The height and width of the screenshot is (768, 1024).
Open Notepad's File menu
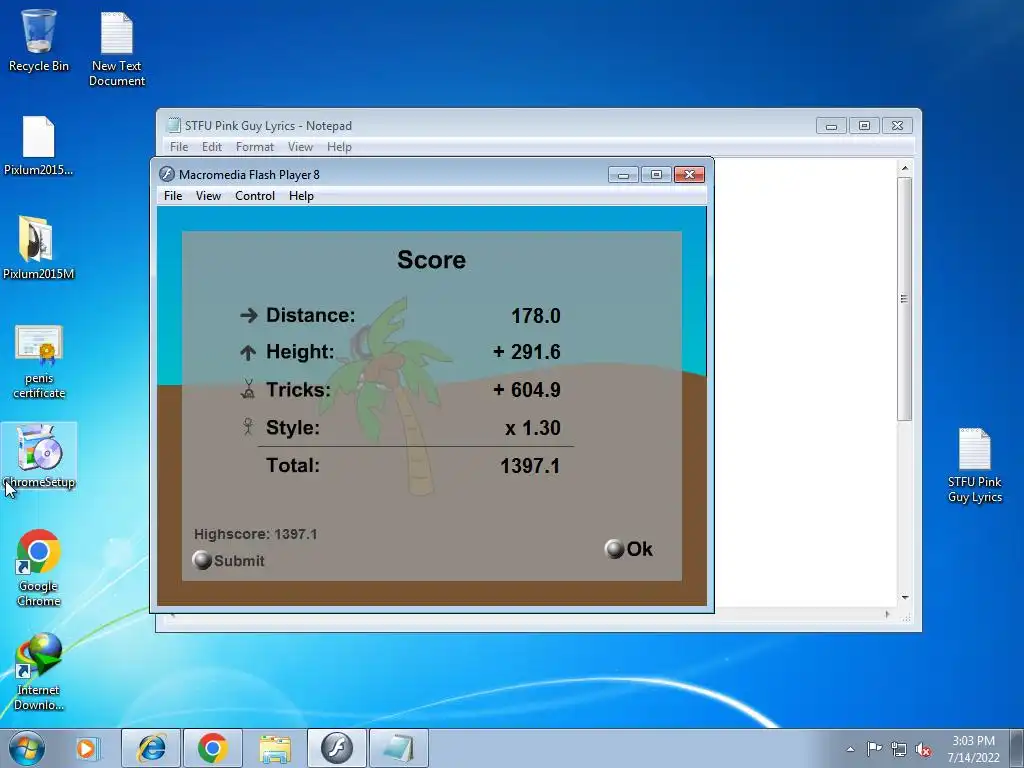click(179, 147)
